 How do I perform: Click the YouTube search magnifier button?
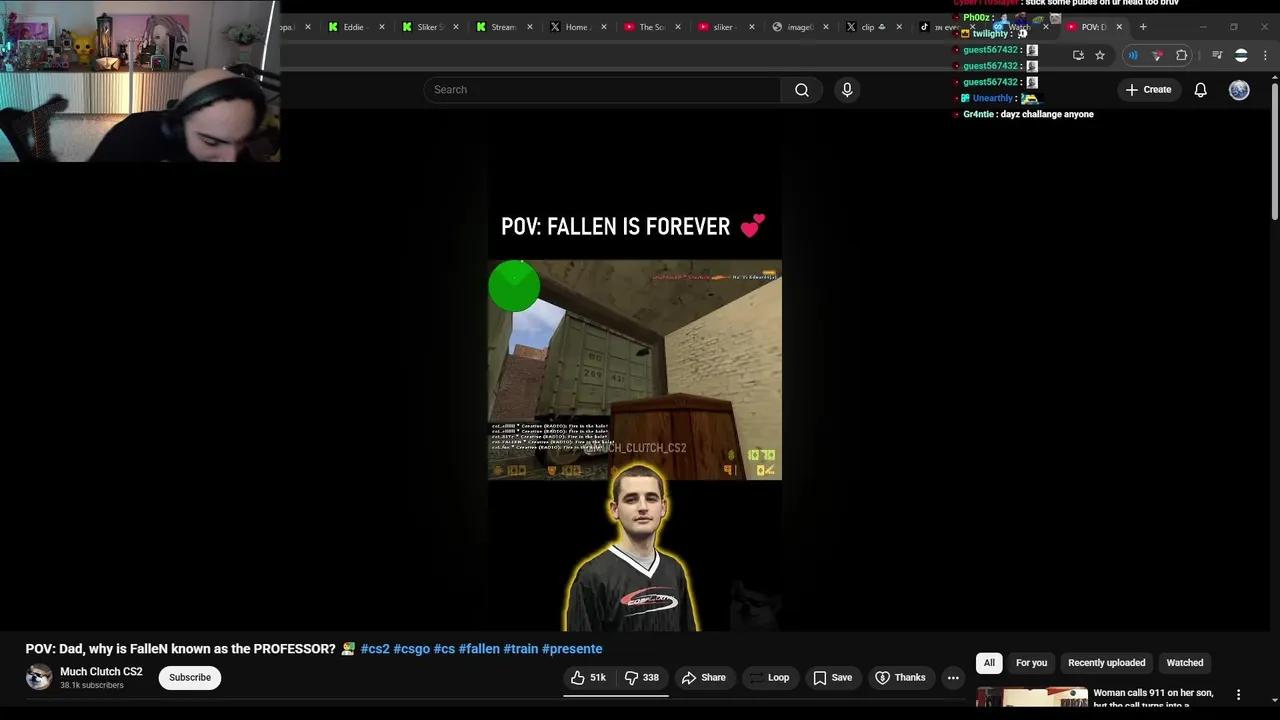[x=801, y=90]
